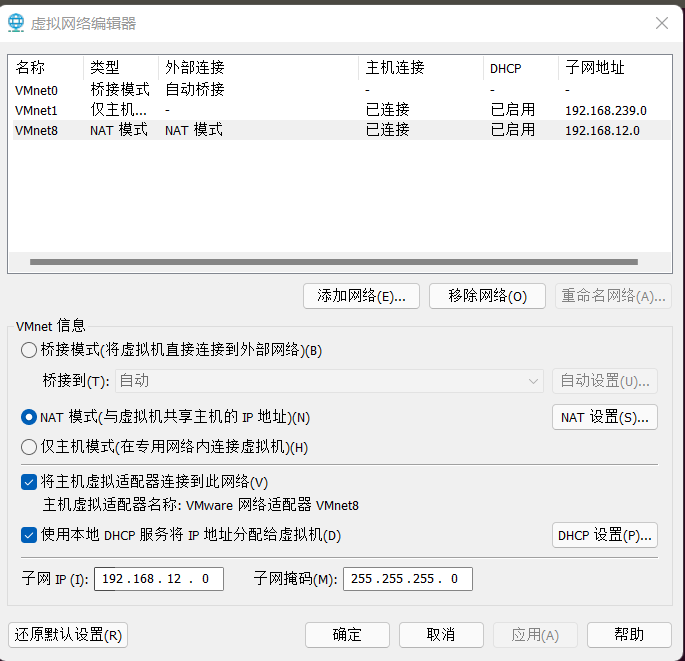Select the VMnet0 row
This screenshot has width=685, height=661.
(342, 90)
